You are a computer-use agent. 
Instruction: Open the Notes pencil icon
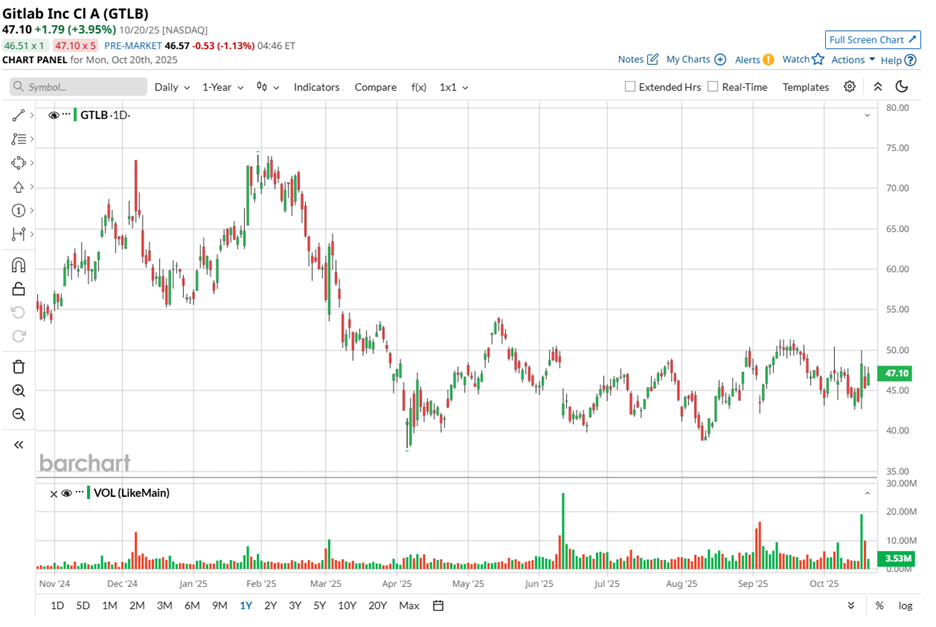(x=653, y=59)
